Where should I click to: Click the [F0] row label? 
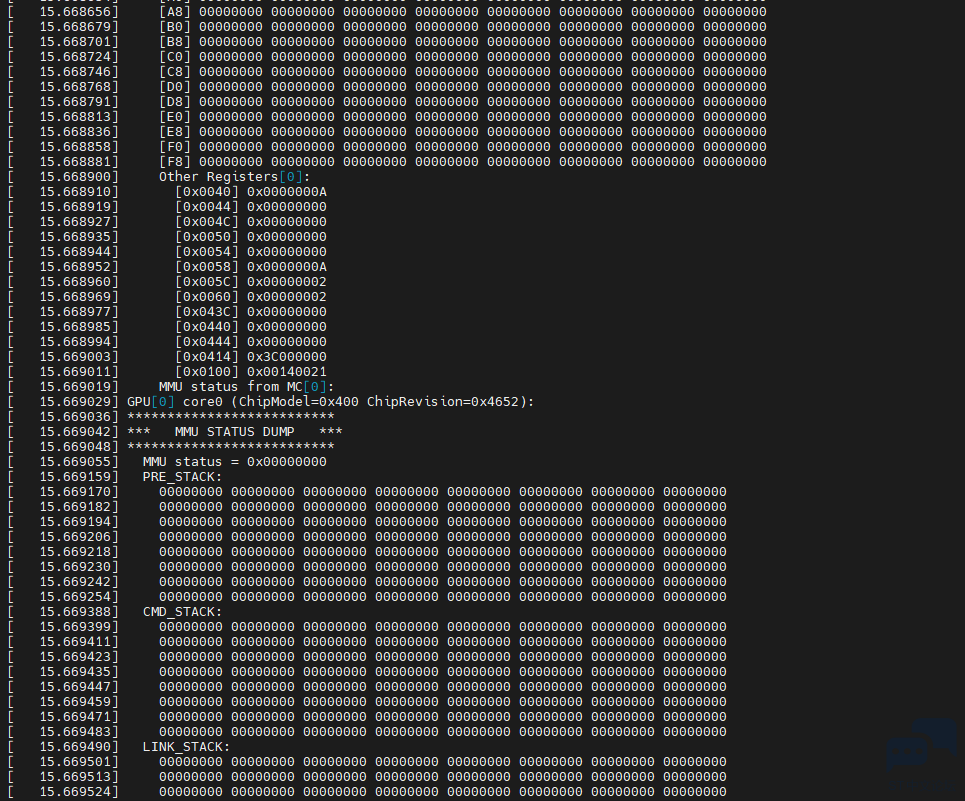coord(175,147)
